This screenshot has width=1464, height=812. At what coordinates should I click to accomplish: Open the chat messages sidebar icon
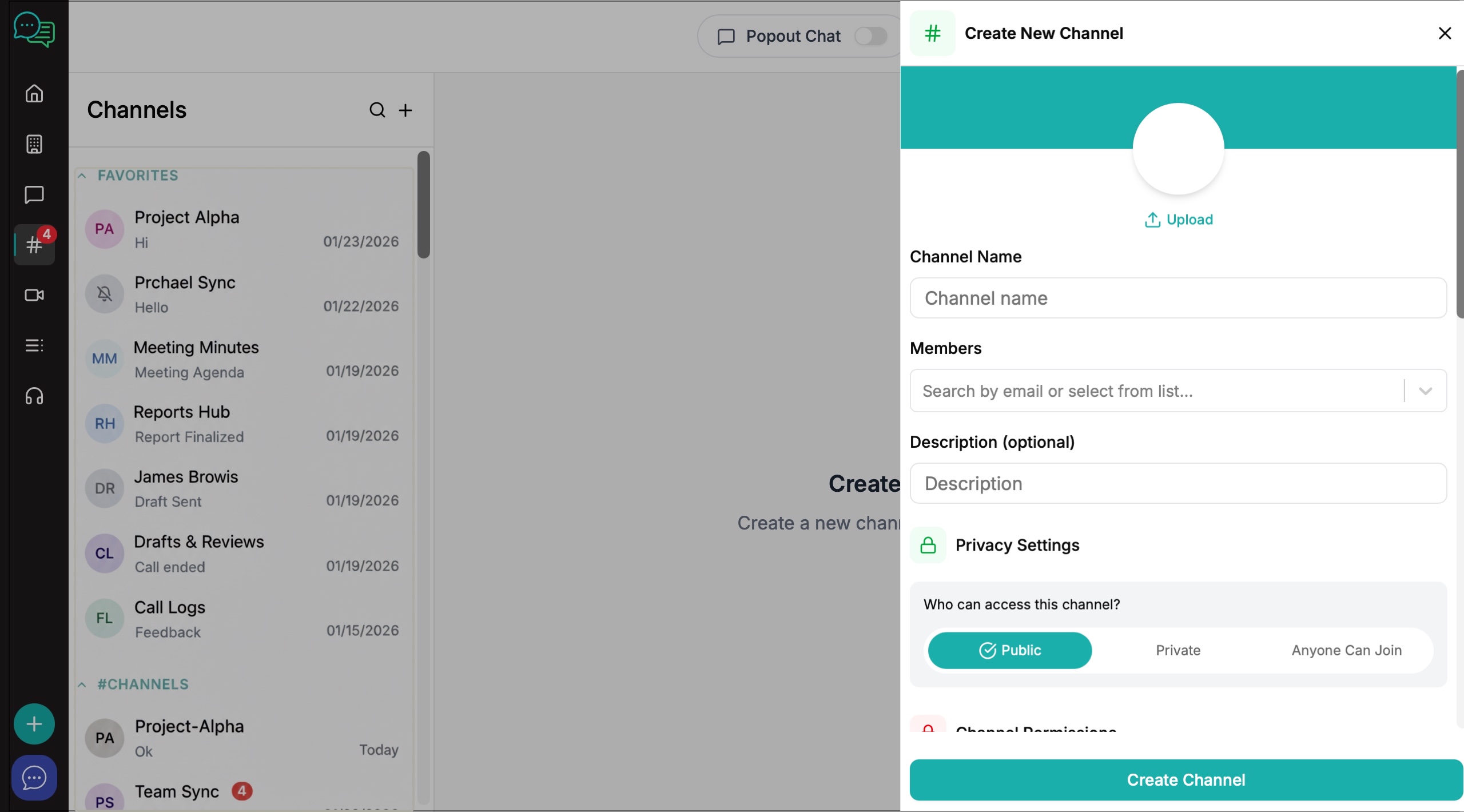34,194
